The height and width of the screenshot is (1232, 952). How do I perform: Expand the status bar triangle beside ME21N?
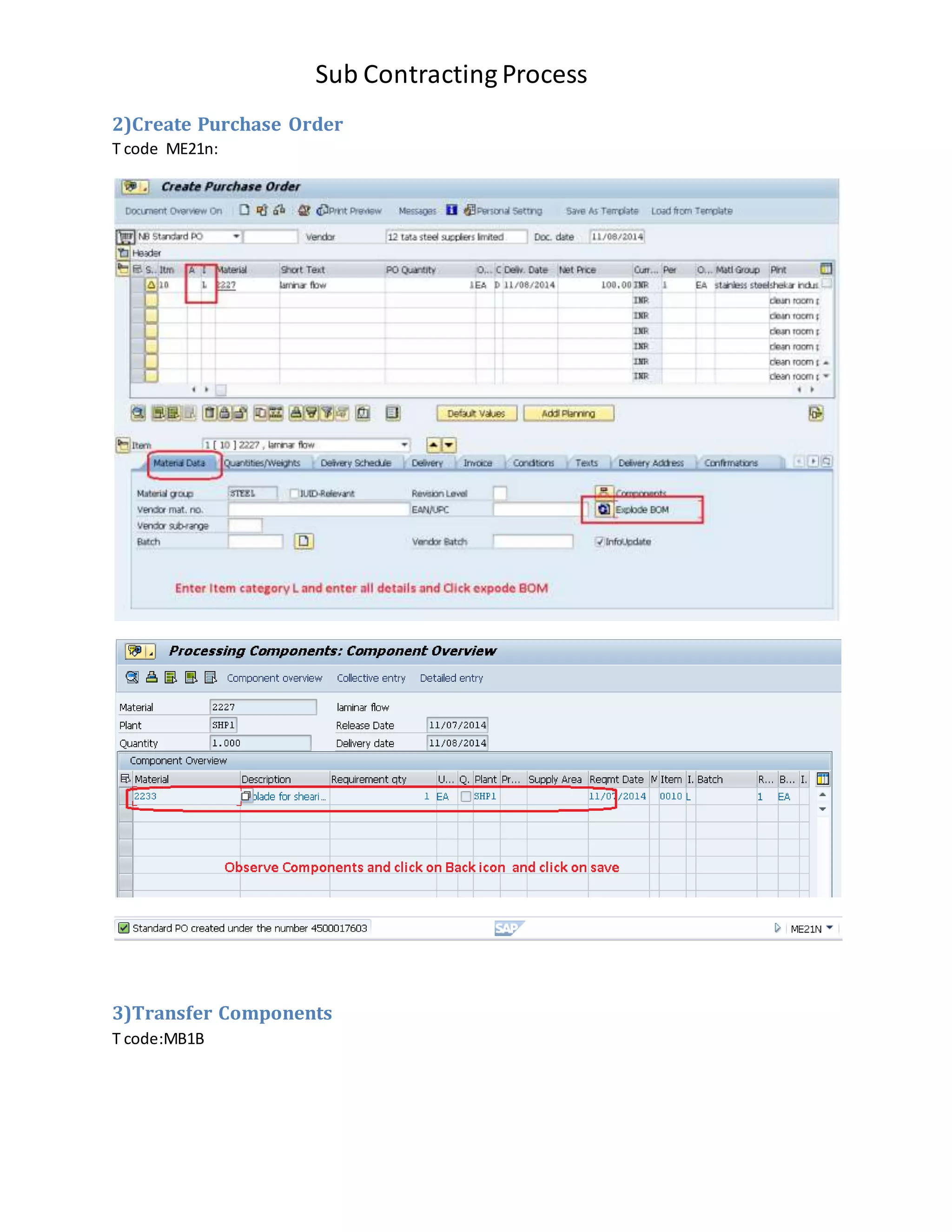click(x=777, y=928)
